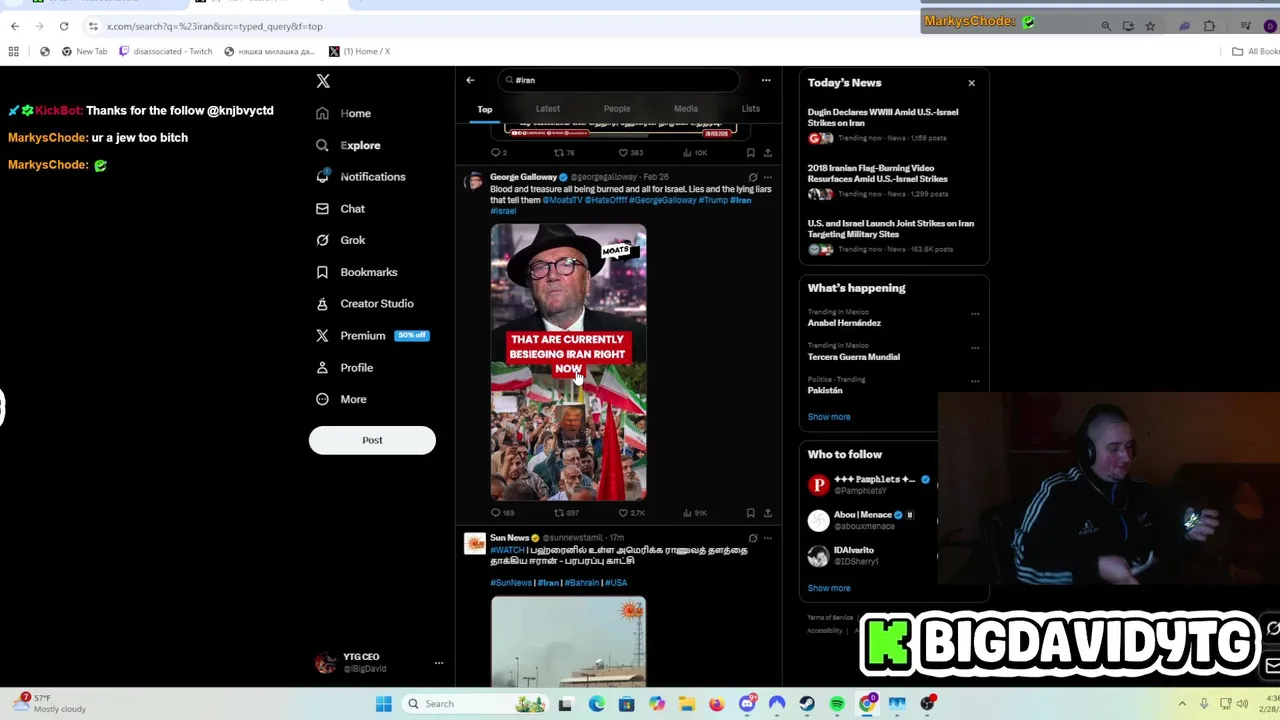Screen dimensions: 1280x720
Task: Open the Creator Studio icon
Action: [322, 303]
